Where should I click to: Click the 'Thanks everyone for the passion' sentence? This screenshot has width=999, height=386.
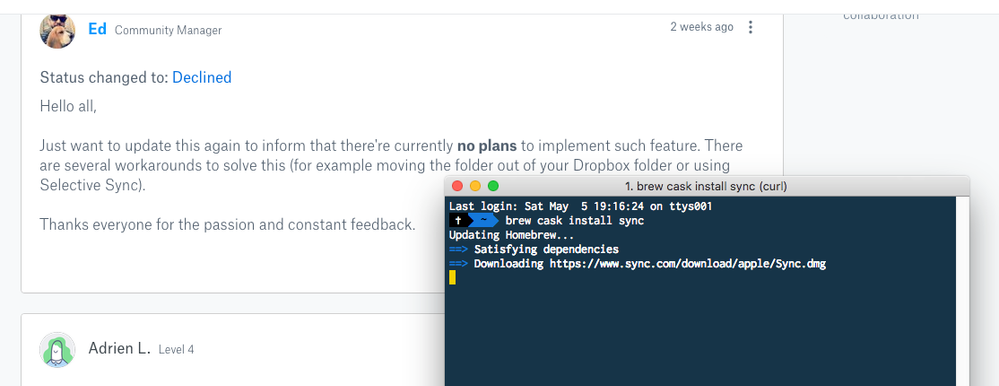(227, 224)
